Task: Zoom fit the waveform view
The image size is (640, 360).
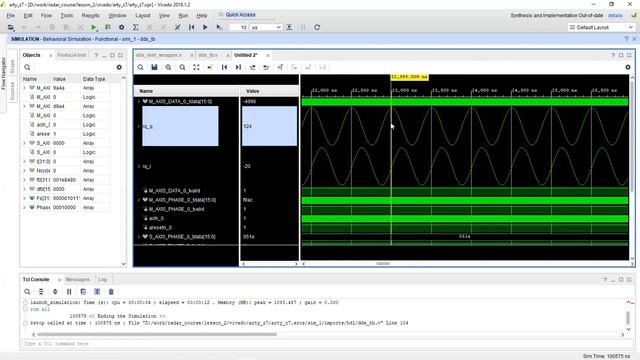Action: coord(196,67)
